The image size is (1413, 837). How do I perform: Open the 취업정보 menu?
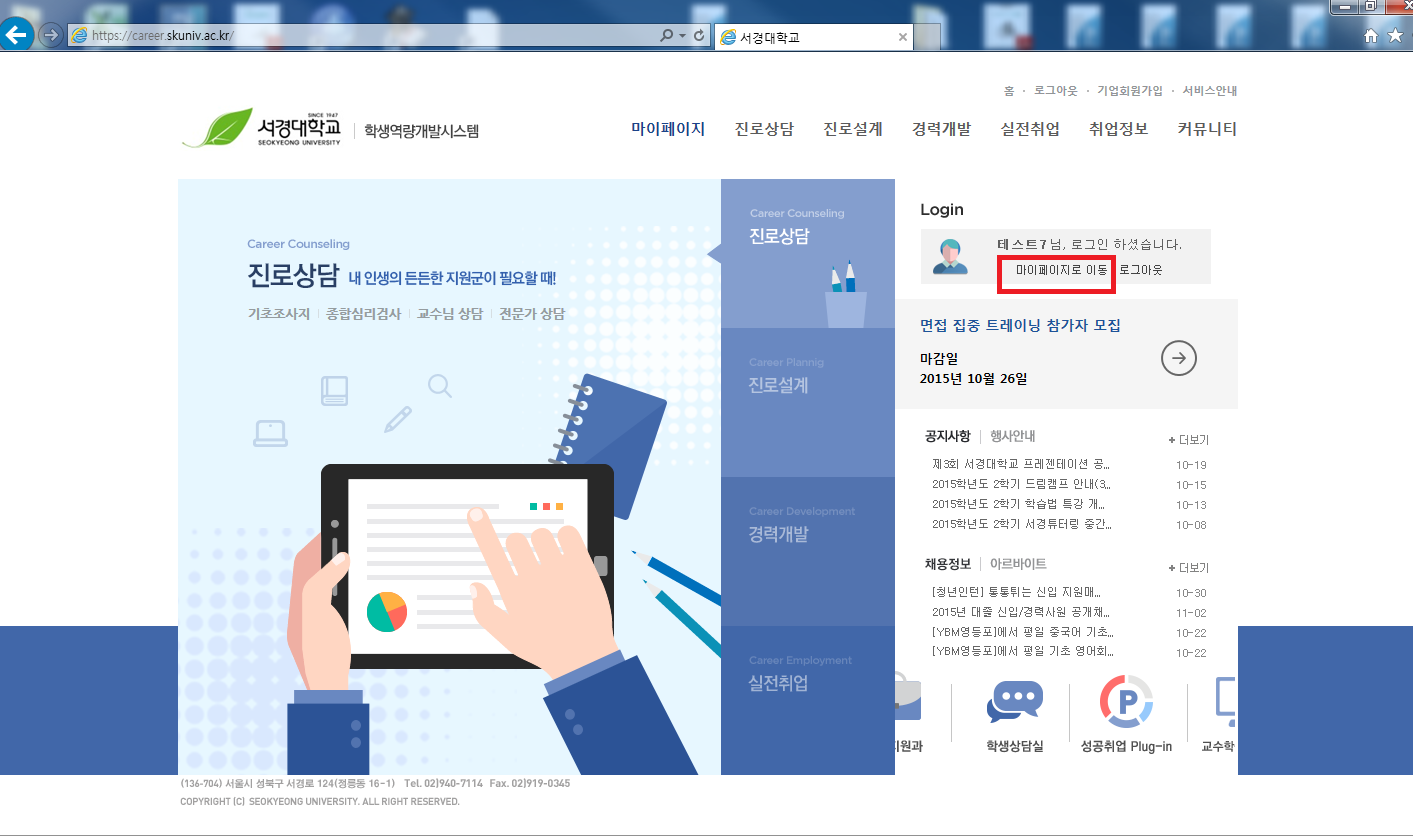[x=1117, y=128]
